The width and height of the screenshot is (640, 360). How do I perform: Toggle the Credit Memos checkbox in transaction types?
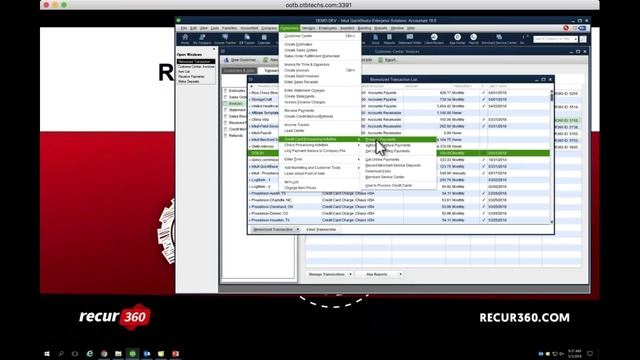225,129
